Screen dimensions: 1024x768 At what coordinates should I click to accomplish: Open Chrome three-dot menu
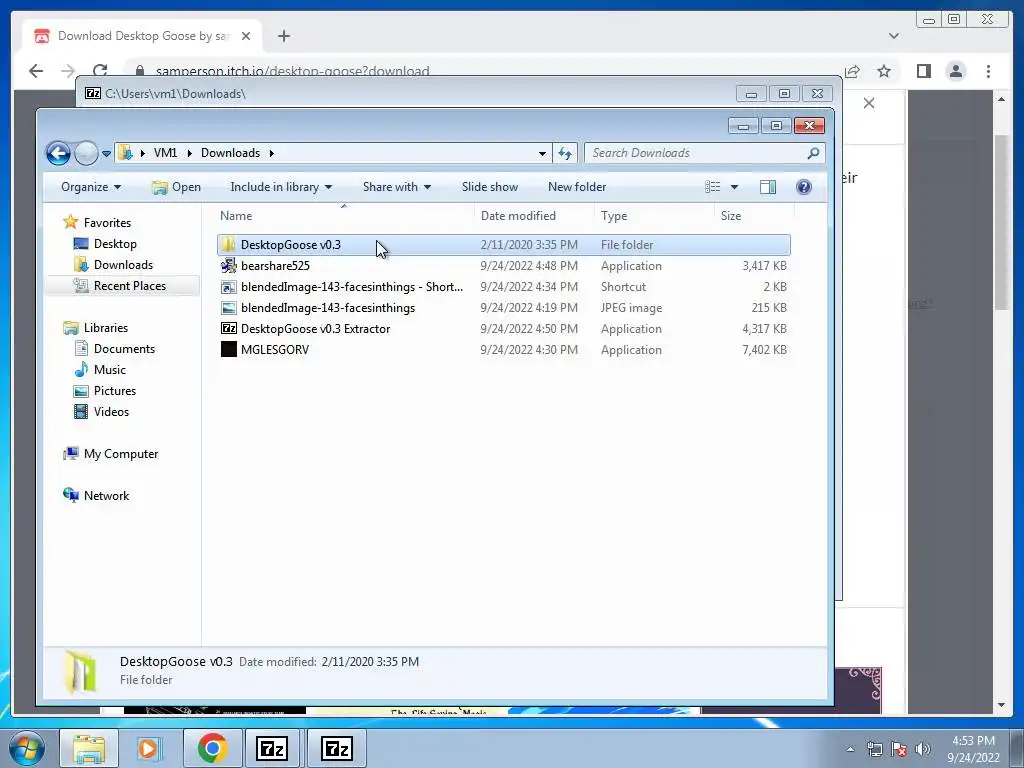(x=988, y=71)
